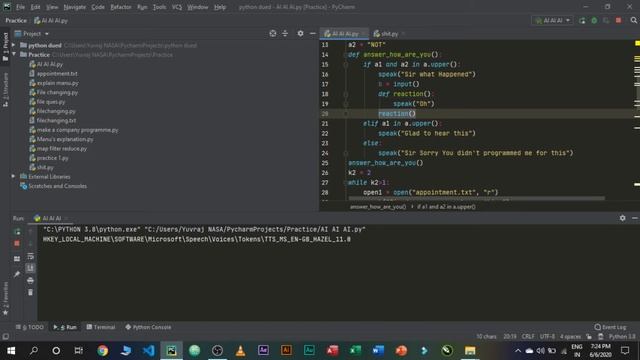Hide the Project panel with minus icon

click(x=312, y=33)
